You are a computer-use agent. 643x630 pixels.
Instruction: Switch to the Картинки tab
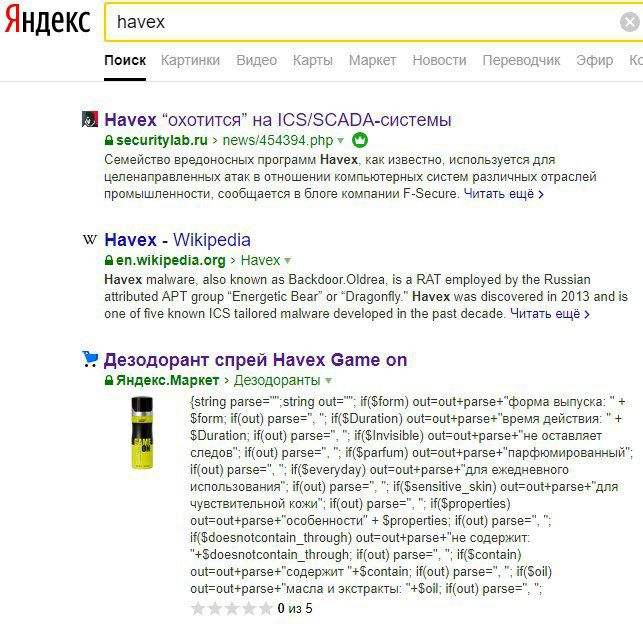190,60
